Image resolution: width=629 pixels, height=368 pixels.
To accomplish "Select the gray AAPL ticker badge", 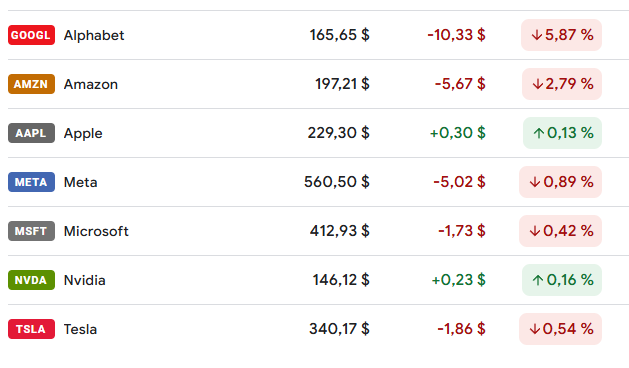I will click(x=31, y=133).
